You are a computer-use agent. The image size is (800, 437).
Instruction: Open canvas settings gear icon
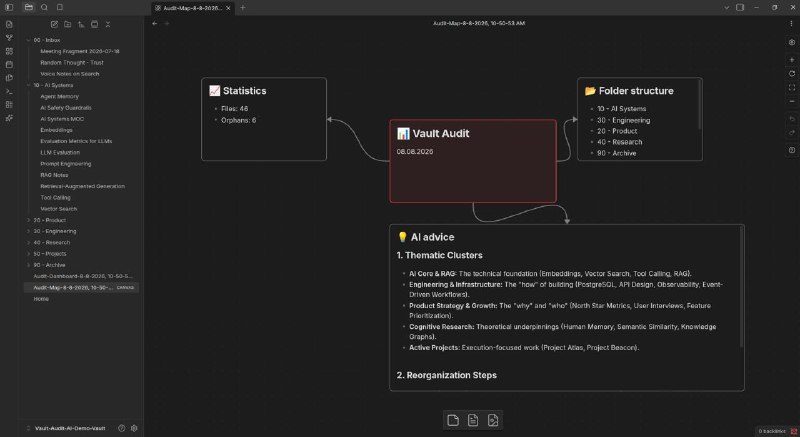click(x=792, y=42)
